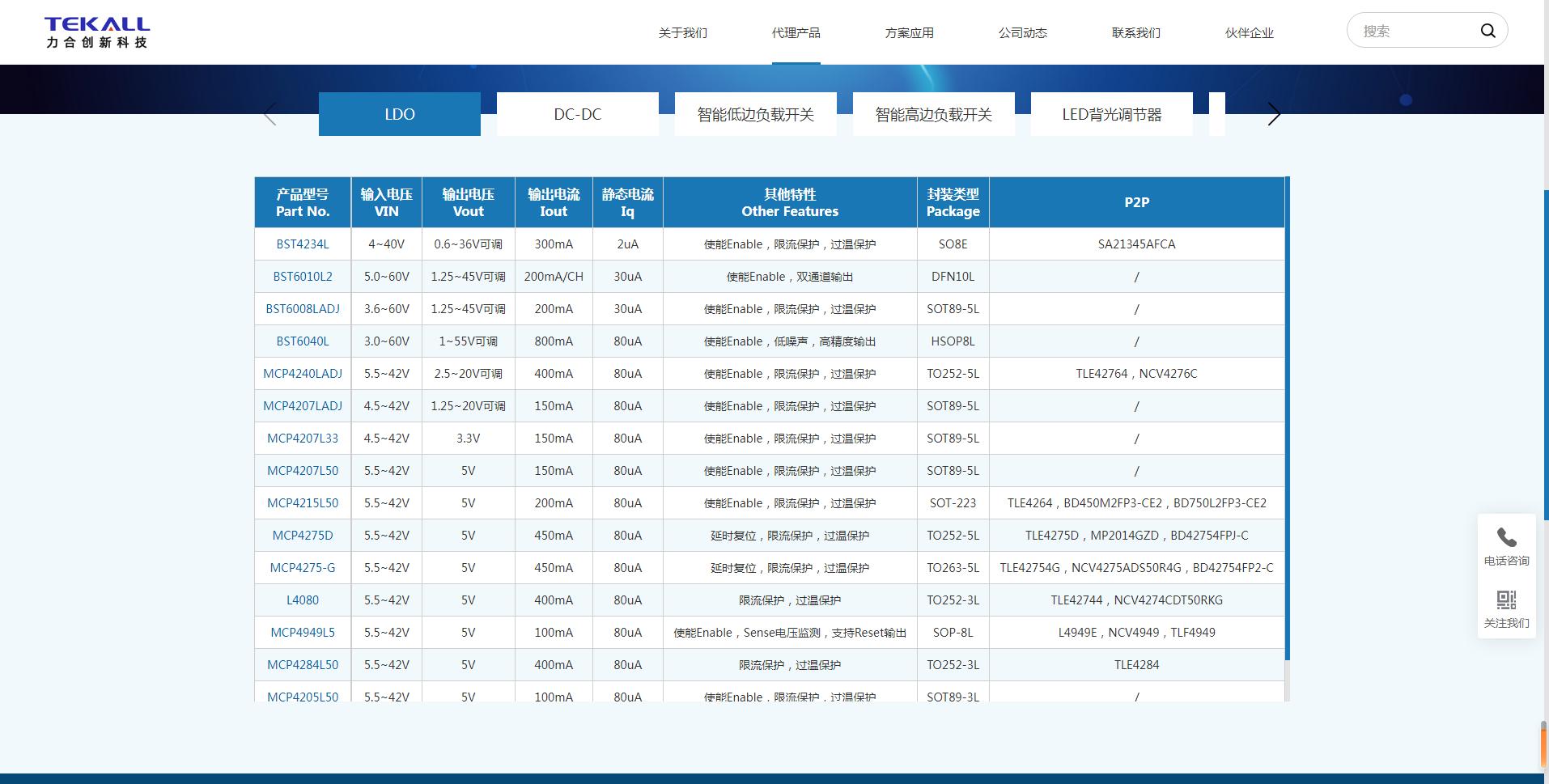Open MCP4207L33 part link
The height and width of the screenshot is (784, 1549).
(303, 438)
